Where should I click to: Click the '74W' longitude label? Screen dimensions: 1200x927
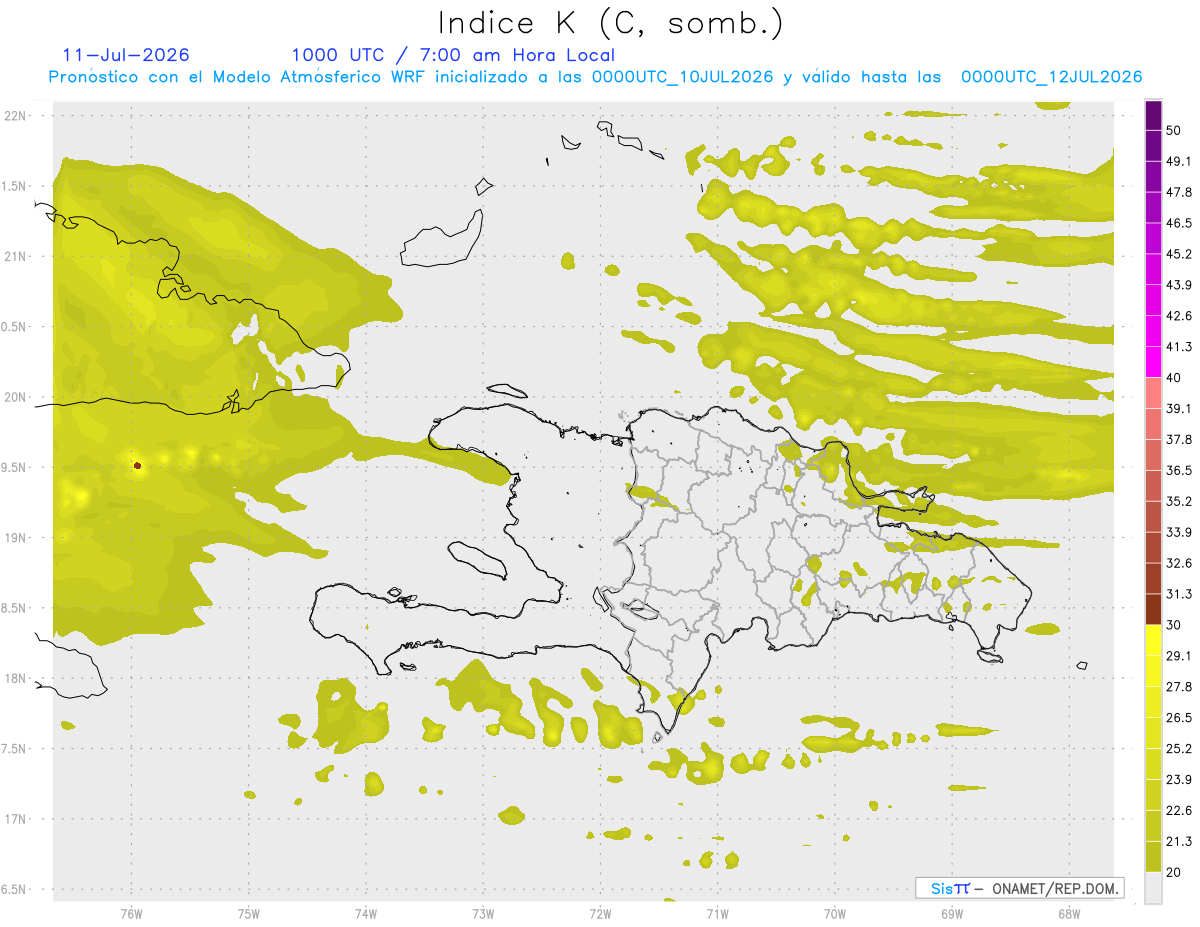tap(366, 914)
